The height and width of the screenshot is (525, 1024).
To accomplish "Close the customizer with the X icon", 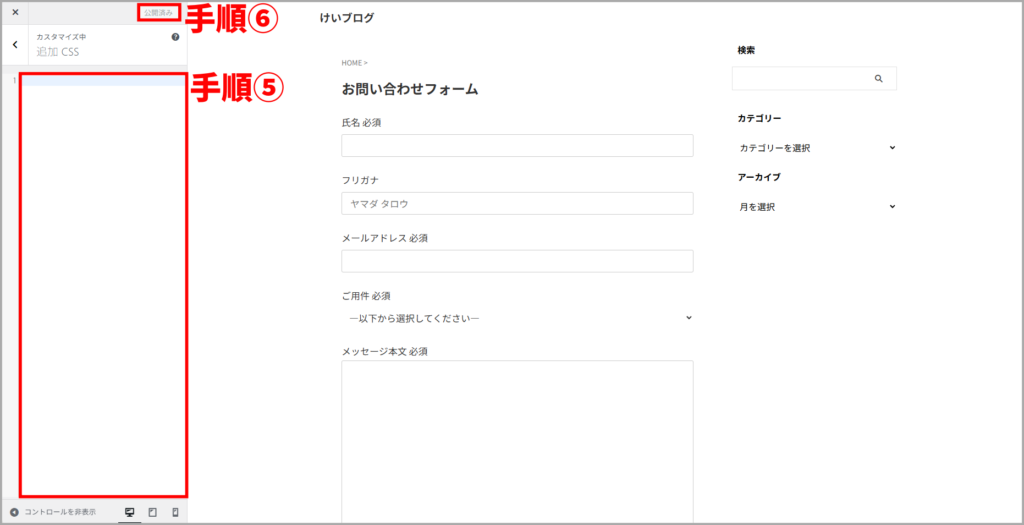I will [x=15, y=12].
